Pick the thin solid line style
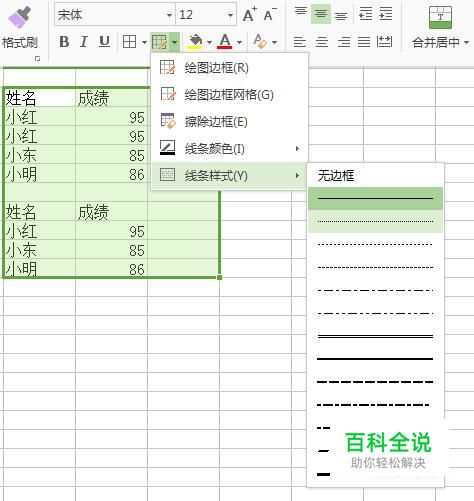 pyautogui.click(x=375, y=198)
